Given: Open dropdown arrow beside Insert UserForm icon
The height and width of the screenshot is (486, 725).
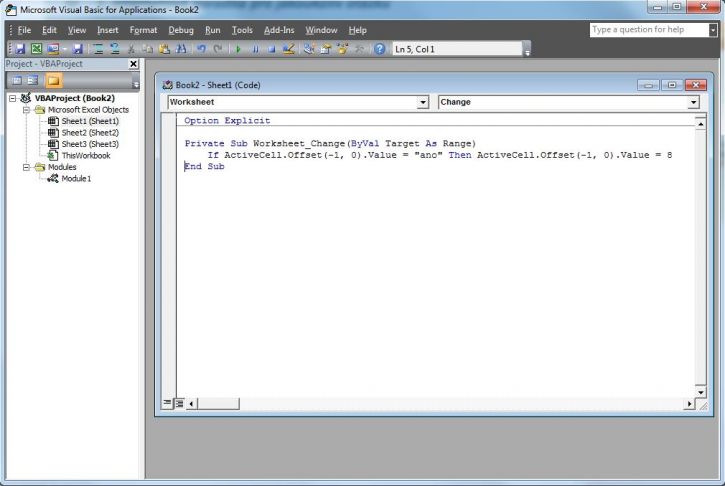Looking at the screenshot, I should pos(64,49).
